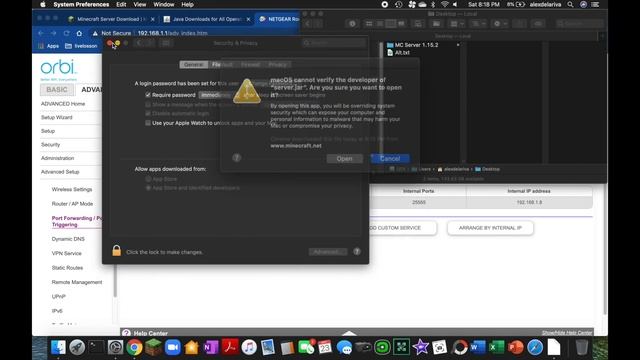This screenshot has height=360, width=640.
Task: Open the Help menu in menu bar
Action: point(187,4)
